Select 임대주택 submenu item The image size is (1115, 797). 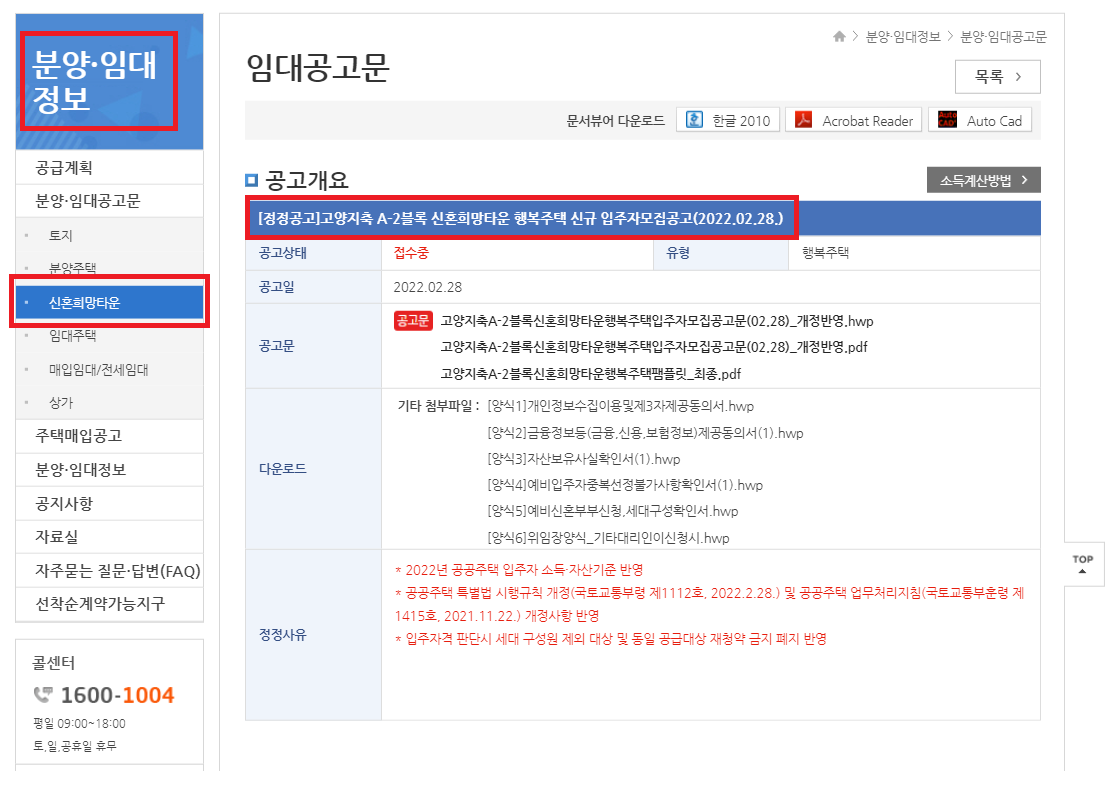pyautogui.click(x=110, y=336)
